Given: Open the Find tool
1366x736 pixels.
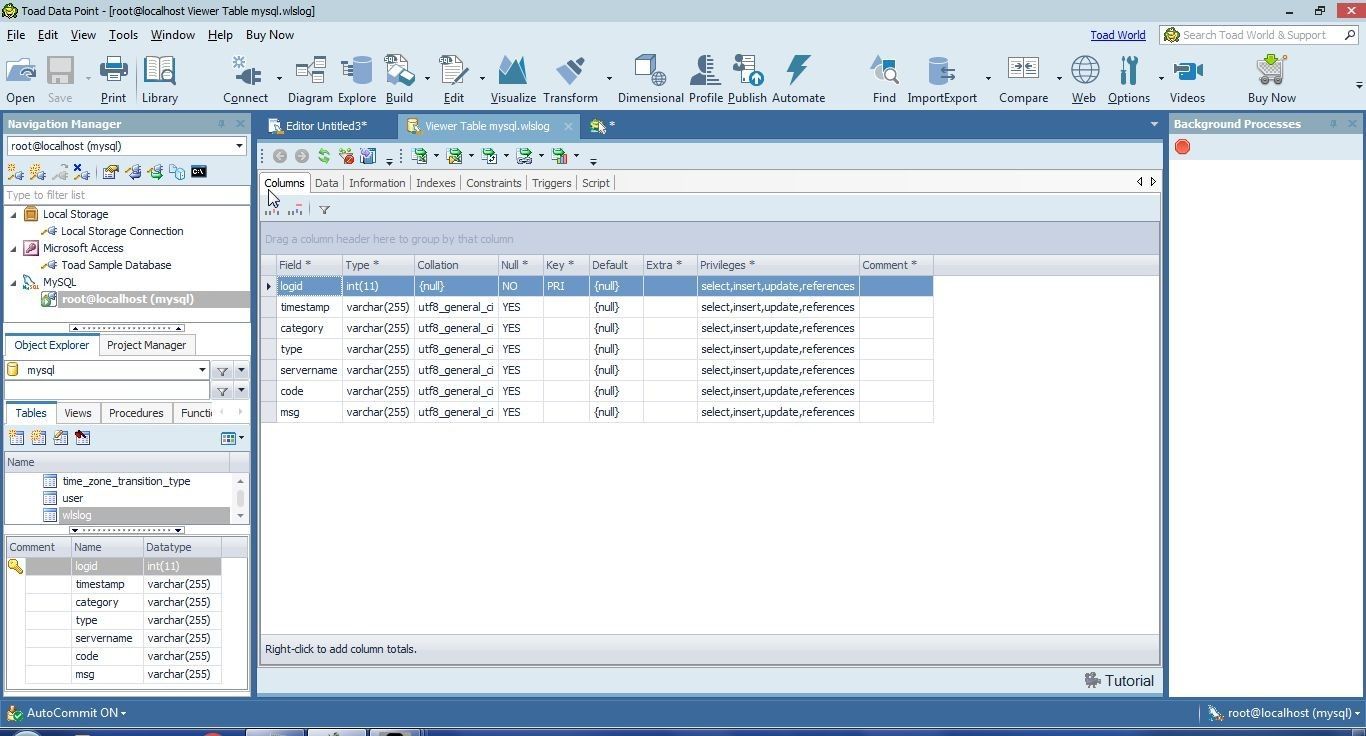Looking at the screenshot, I should tap(884, 80).
